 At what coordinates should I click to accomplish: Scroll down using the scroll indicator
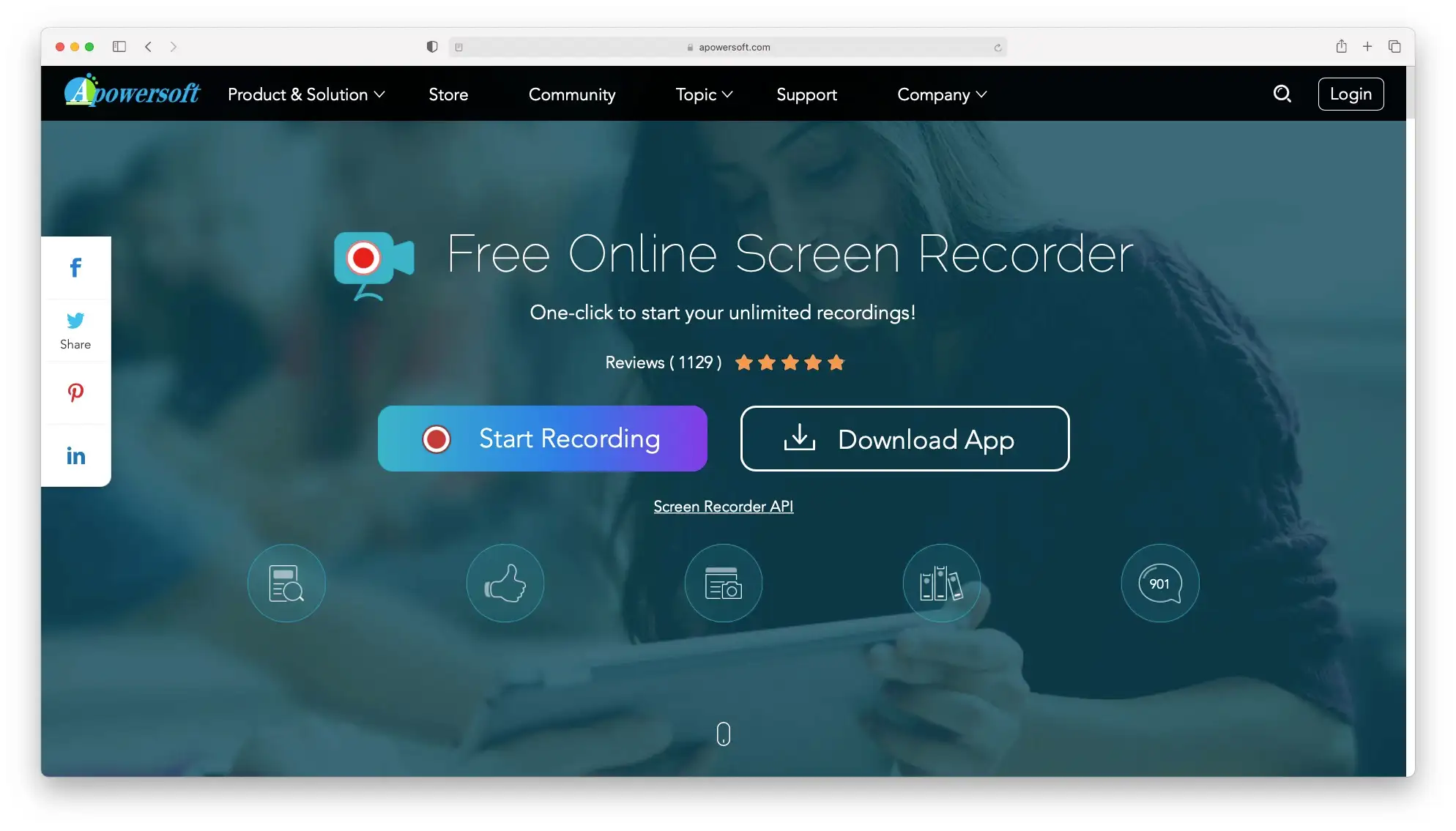pos(723,733)
